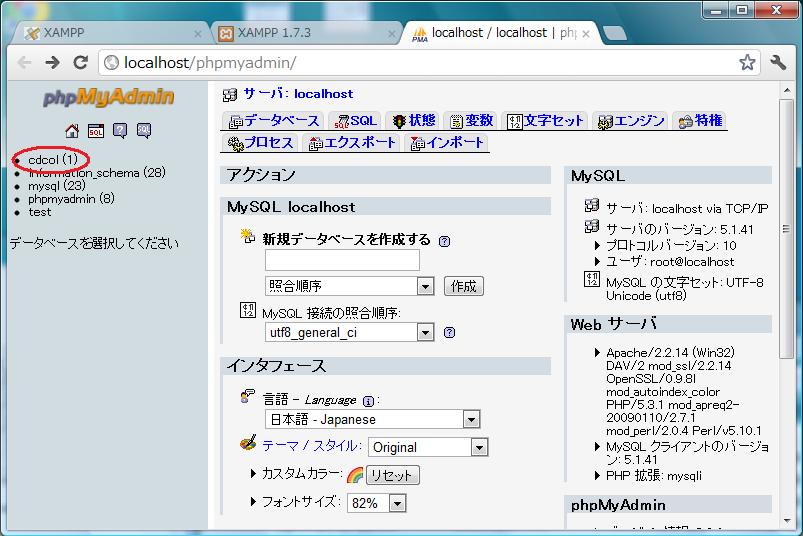Open the utf8_general_ci connection collation dropdown
This screenshot has width=803, height=536.
pyautogui.click(x=349, y=332)
